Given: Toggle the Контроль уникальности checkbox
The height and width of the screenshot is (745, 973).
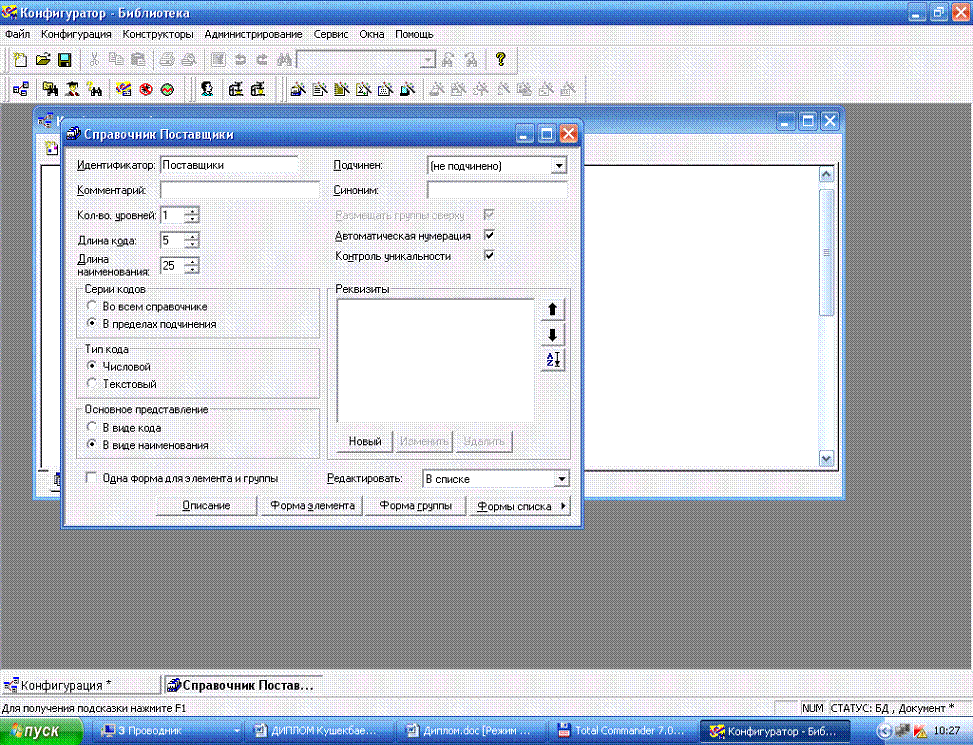Looking at the screenshot, I should pyautogui.click(x=489, y=256).
